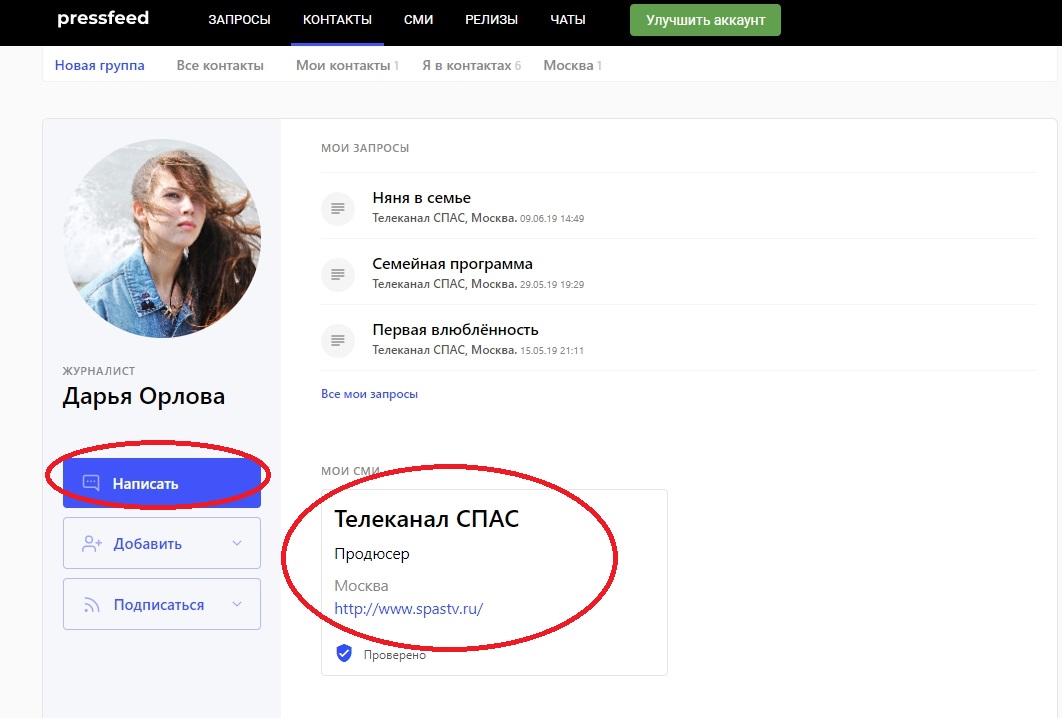Click document icon beside Первая влюблённость
This screenshot has width=1062, height=718.
338,340
